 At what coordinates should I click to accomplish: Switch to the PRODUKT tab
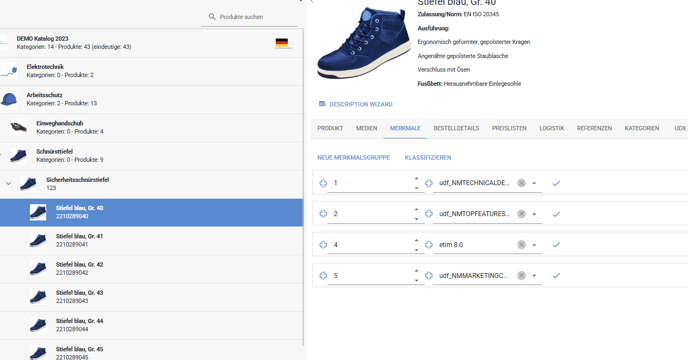pyautogui.click(x=330, y=128)
